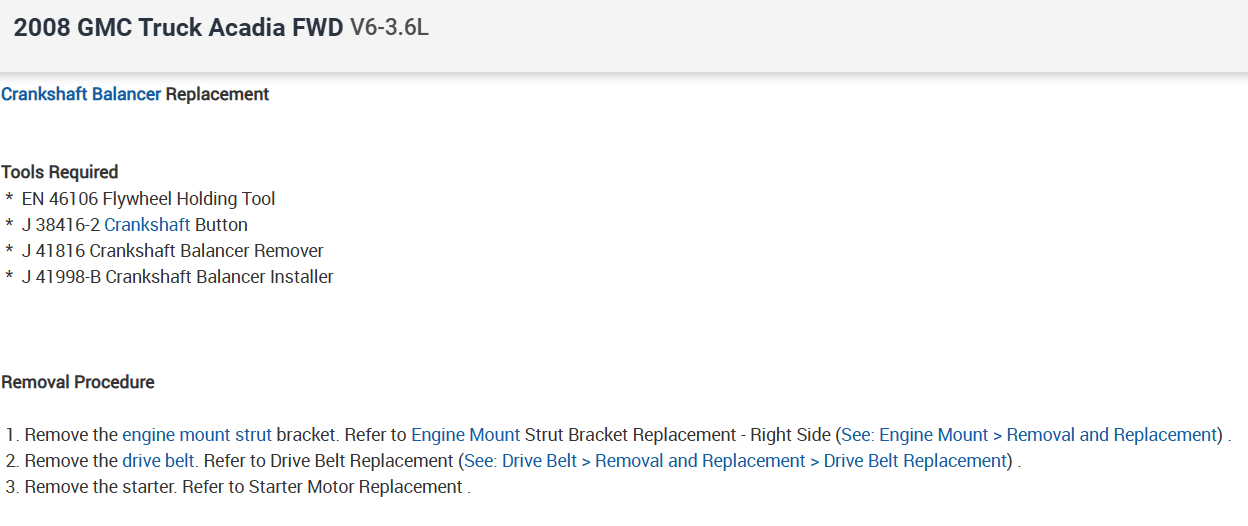The image size is (1248, 526).
Task: Click the 2008 GMC Truck Acadia FWD title
Action: [x=178, y=28]
